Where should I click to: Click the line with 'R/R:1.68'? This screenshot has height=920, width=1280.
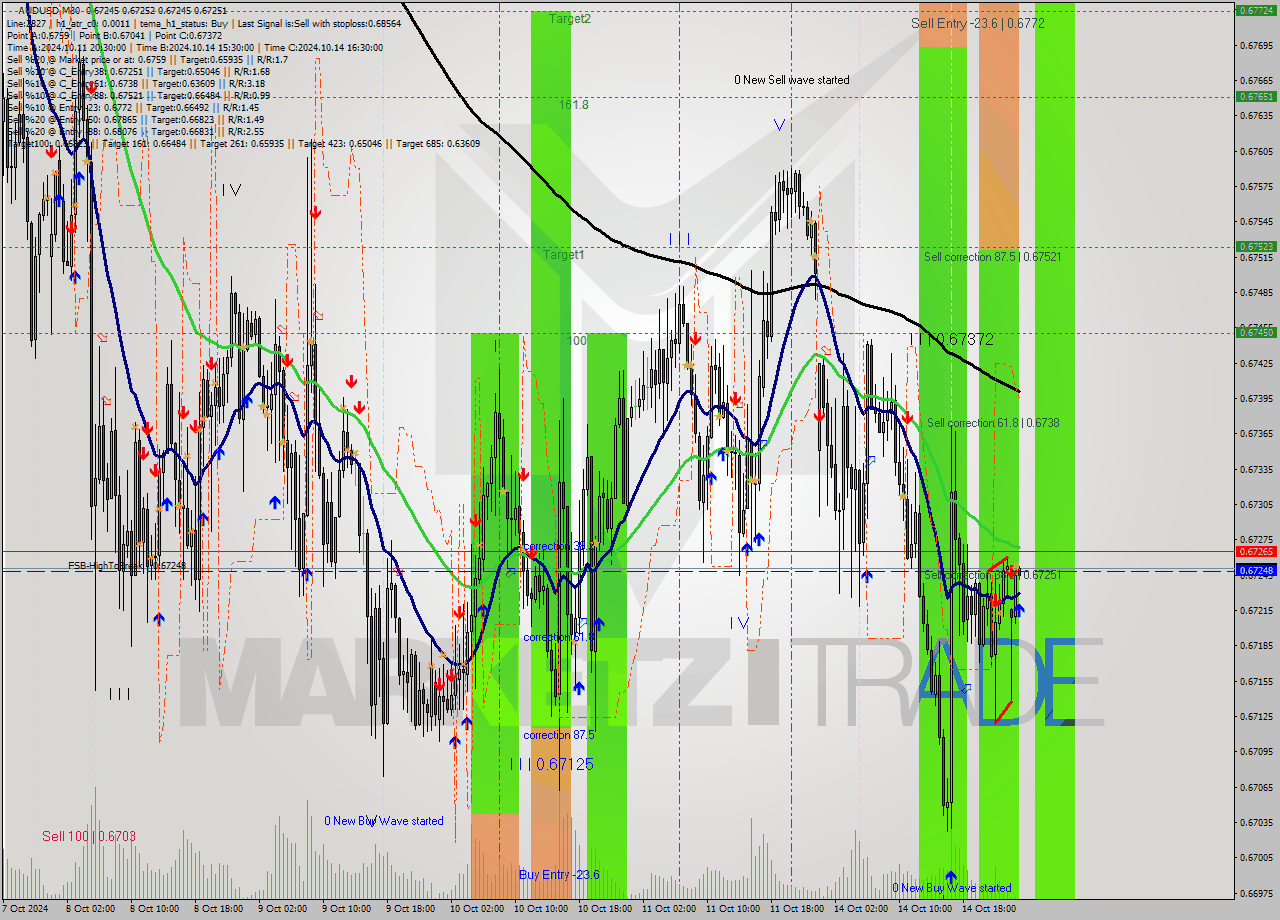tap(138, 72)
